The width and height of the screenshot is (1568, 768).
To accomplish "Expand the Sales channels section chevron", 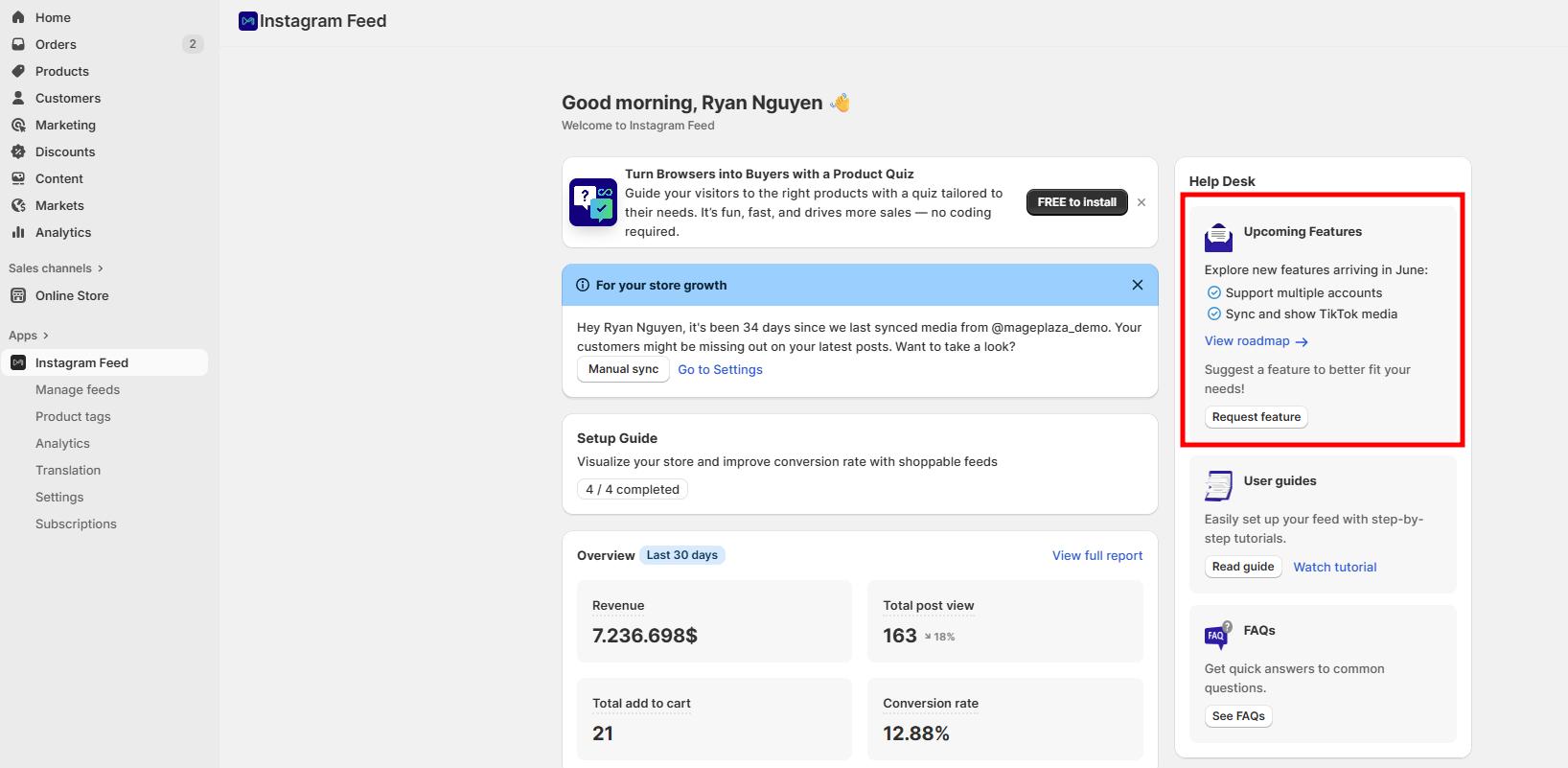I will [100, 268].
